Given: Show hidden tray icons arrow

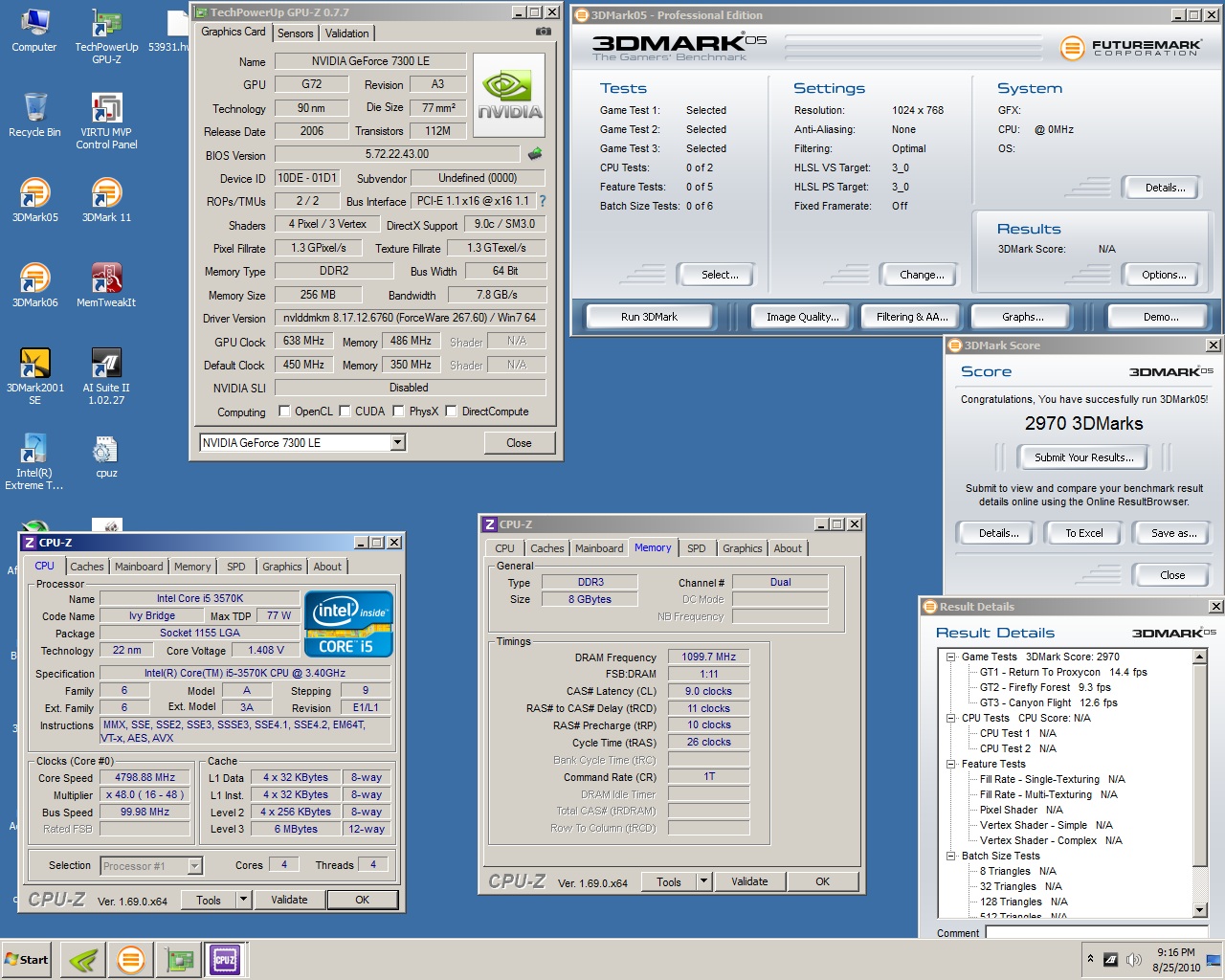Looking at the screenshot, I should tap(1089, 959).
